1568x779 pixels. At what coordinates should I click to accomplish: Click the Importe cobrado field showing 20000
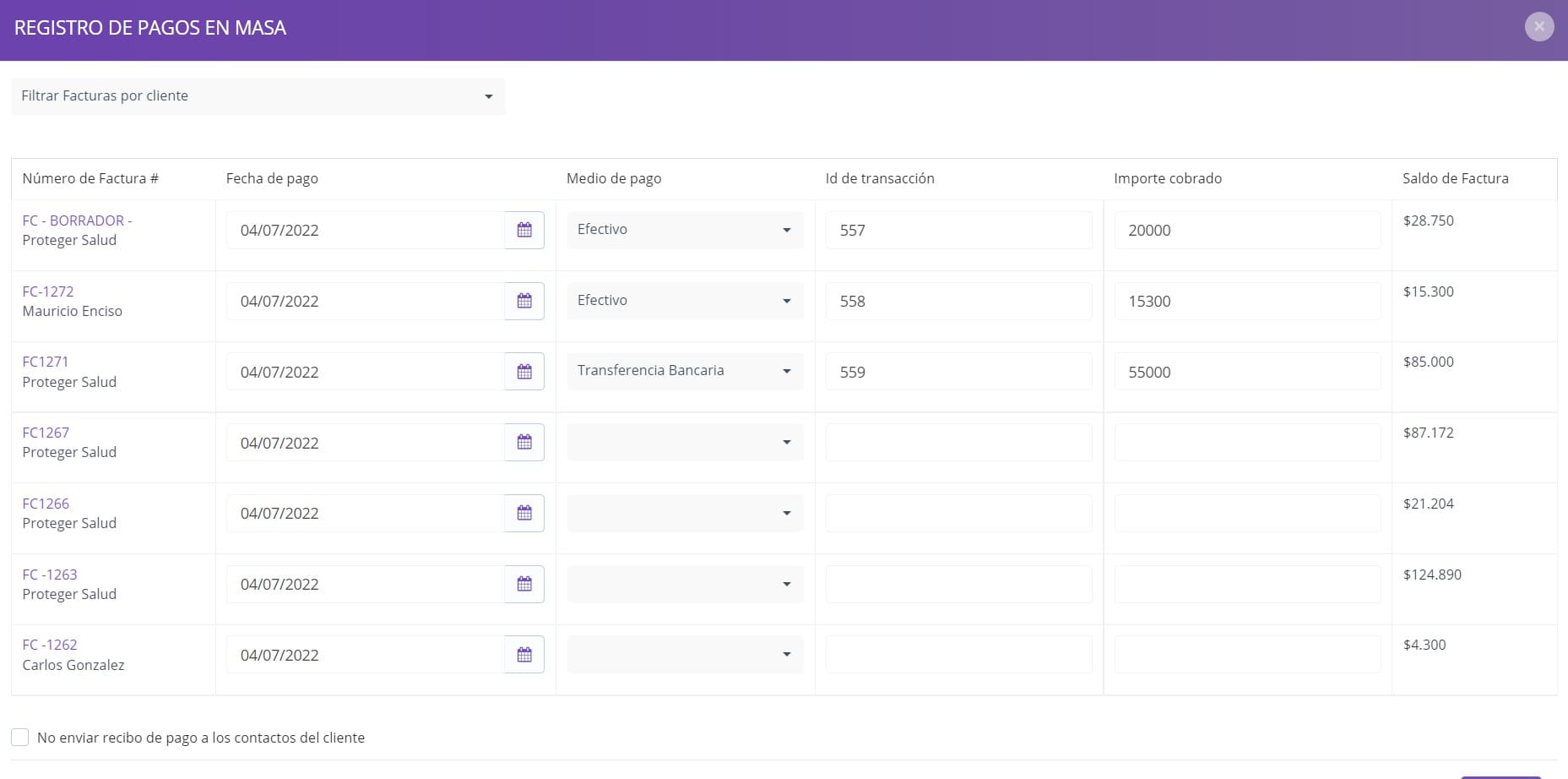pos(1247,230)
